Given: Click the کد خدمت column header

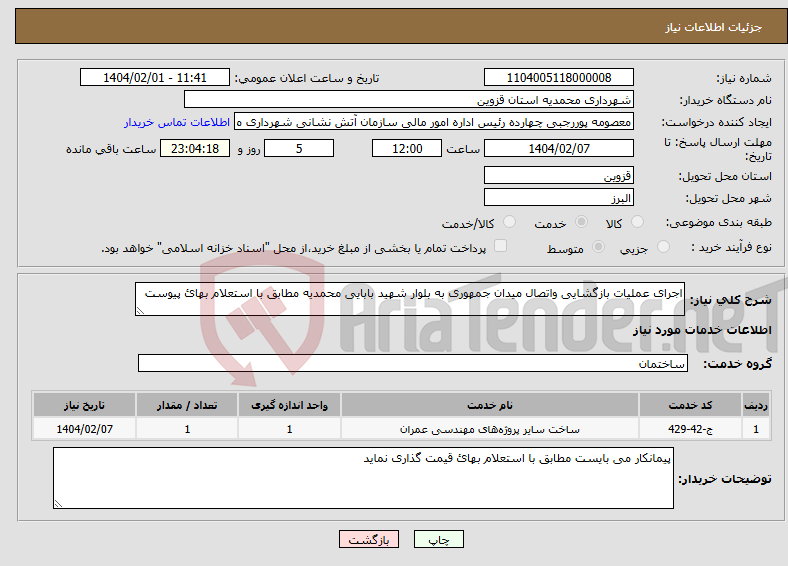Looking at the screenshot, I should (x=691, y=405).
